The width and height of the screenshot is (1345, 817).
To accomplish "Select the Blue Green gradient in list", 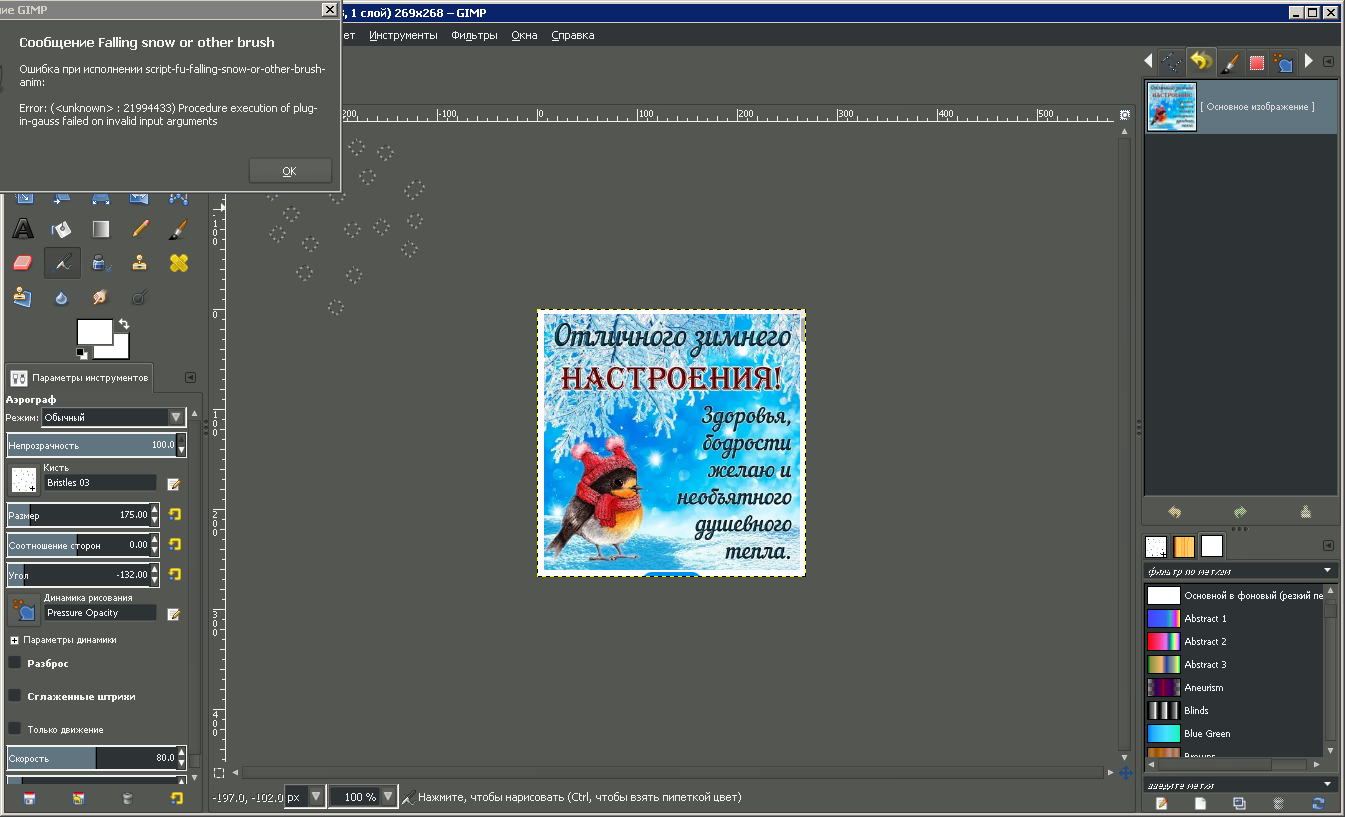I will click(x=1206, y=734).
